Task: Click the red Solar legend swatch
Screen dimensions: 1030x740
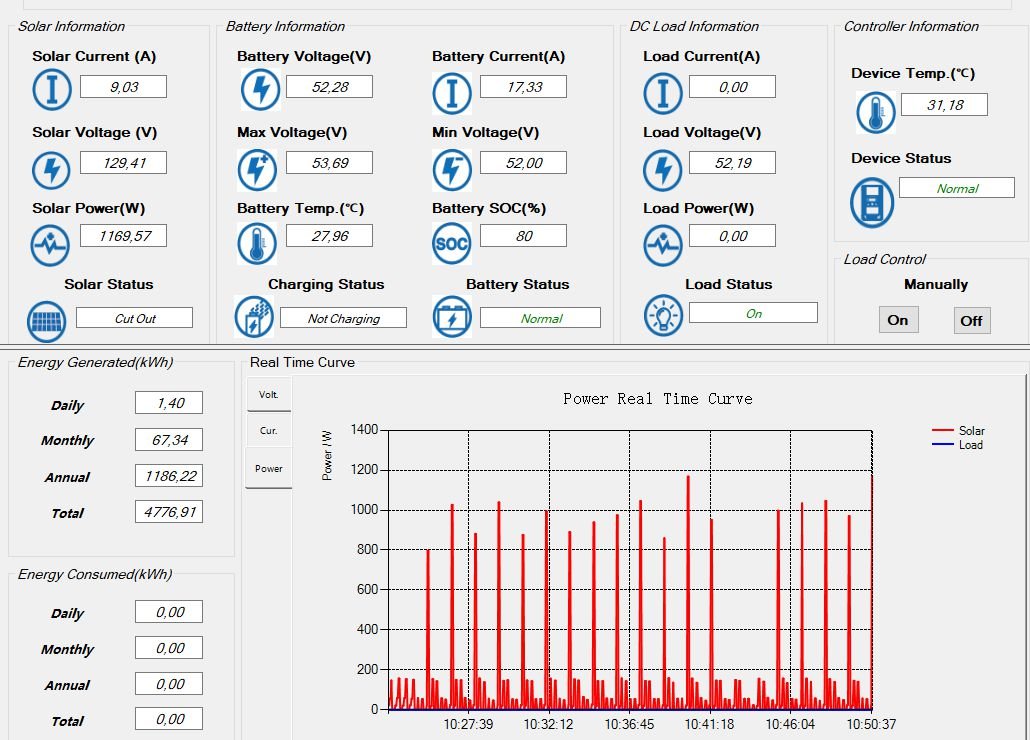Action: coord(943,431)
